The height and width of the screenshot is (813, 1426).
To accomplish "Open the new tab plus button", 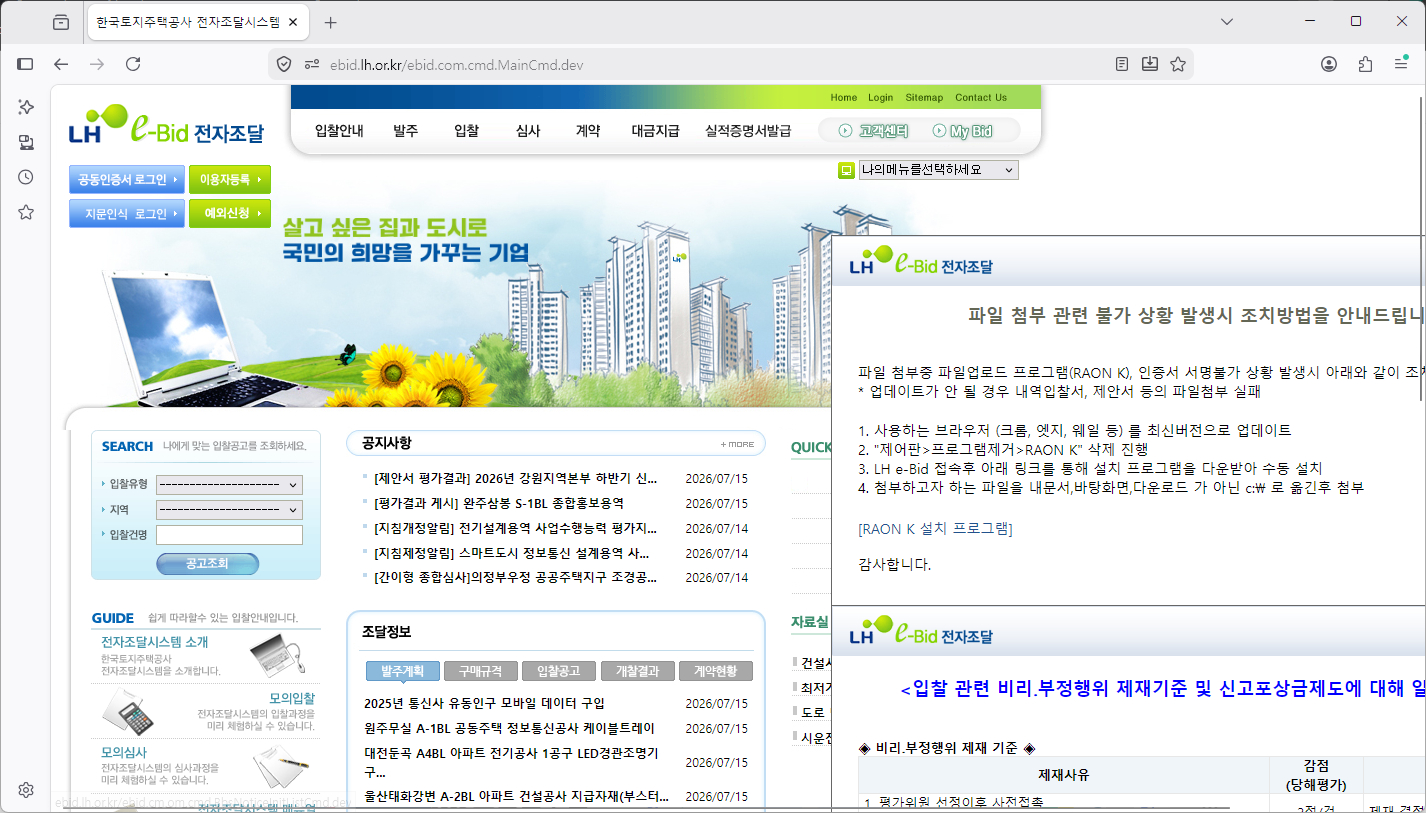I will coord(331,22).
